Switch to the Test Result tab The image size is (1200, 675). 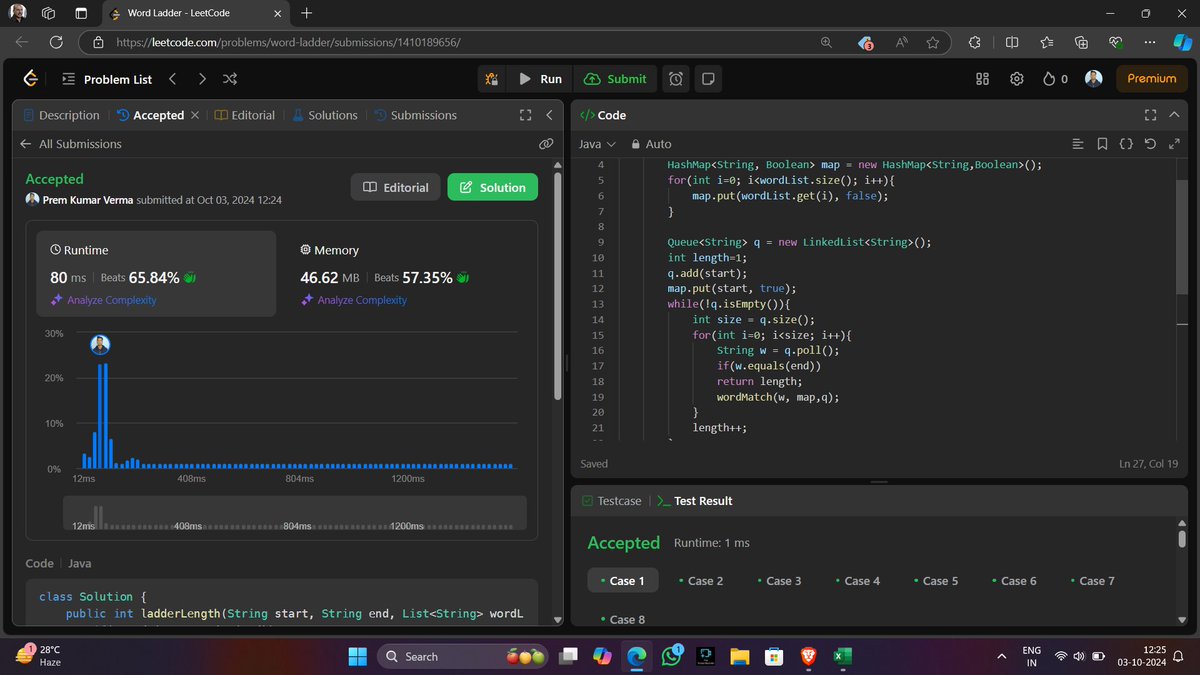coord(695,501)
